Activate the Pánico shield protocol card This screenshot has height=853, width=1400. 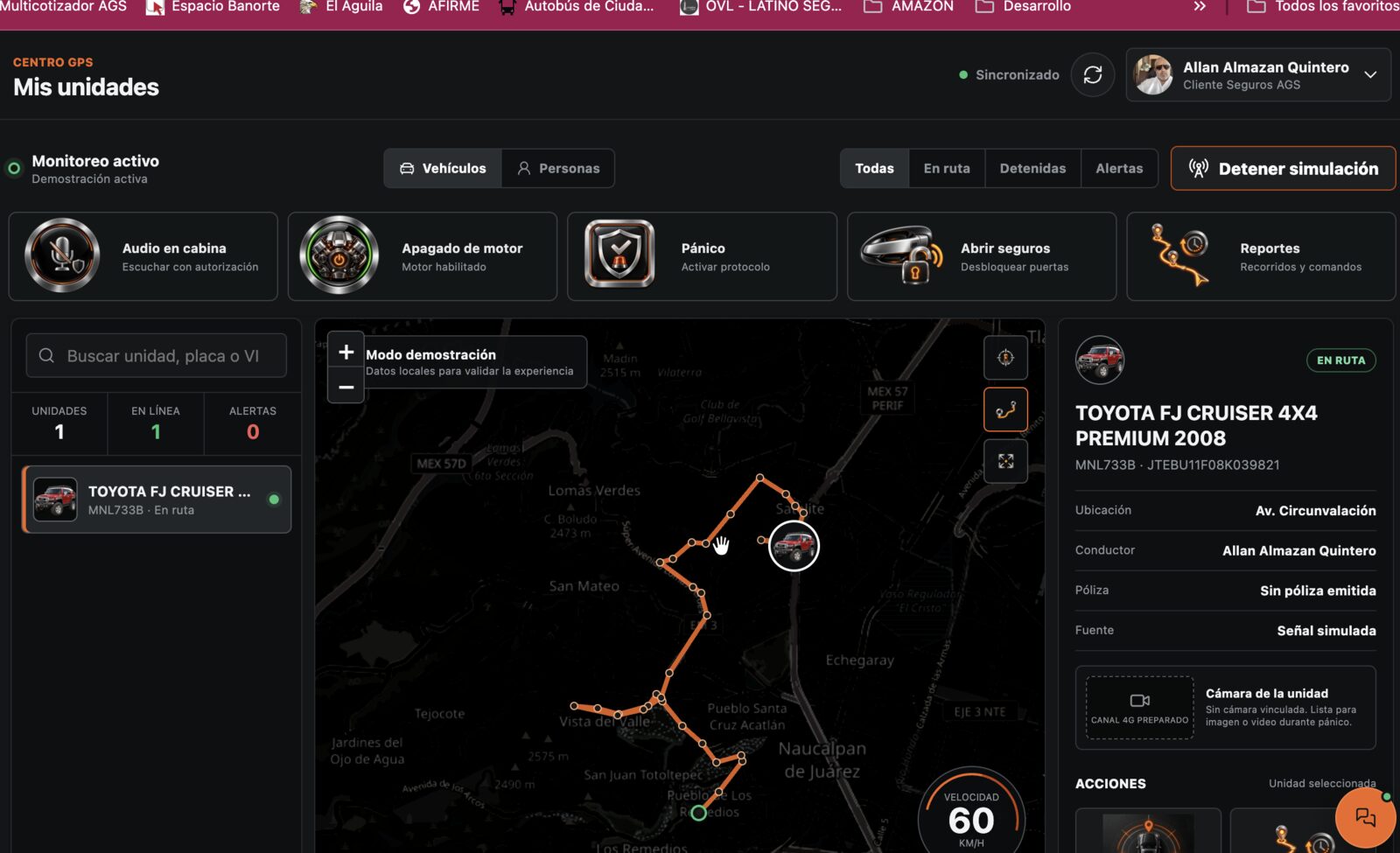coord(702,256)
